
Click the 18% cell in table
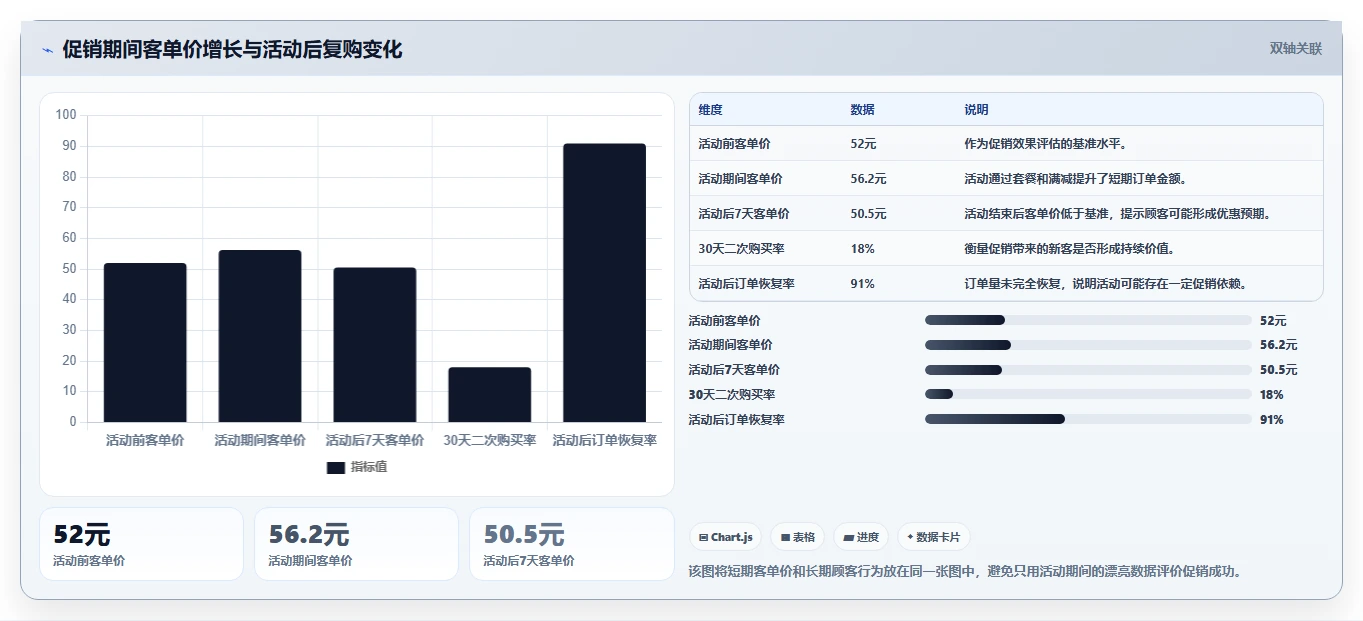[862, 249]
